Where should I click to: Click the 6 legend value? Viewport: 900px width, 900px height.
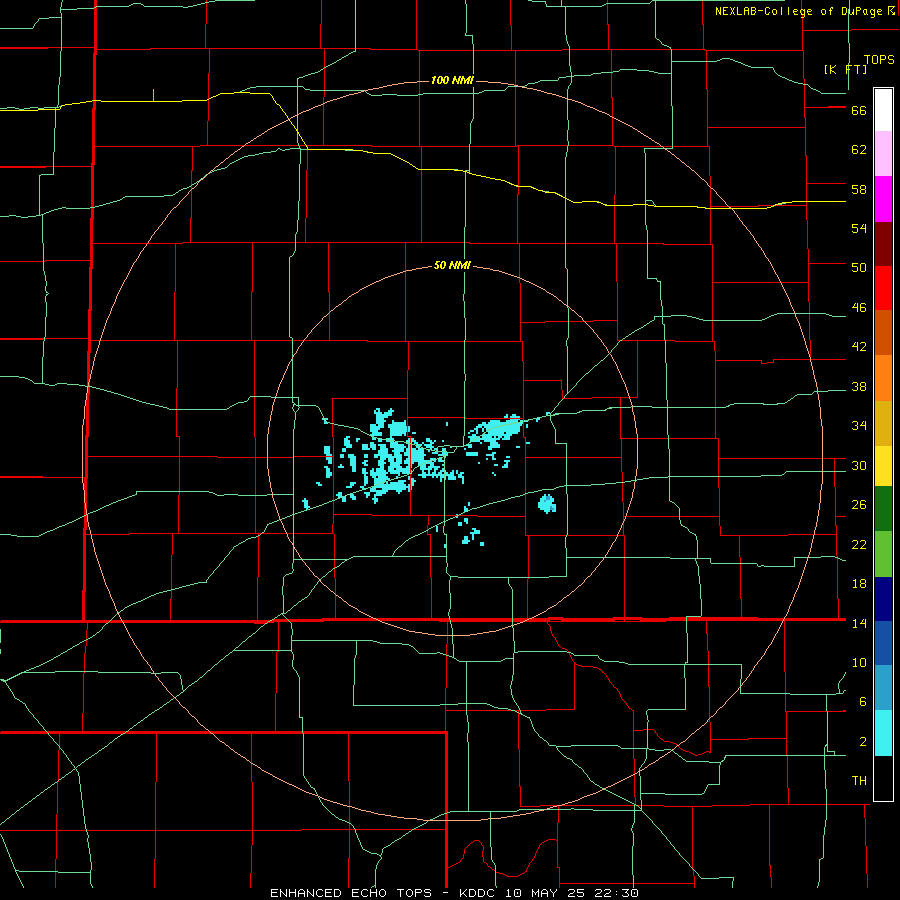pos(862,701)
